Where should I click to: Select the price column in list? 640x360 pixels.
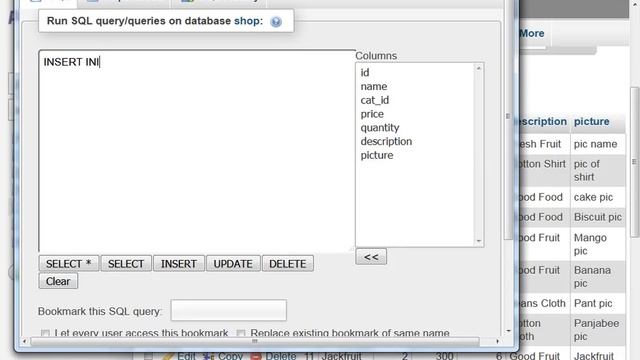pyautogui.click(x=372, y=114)
